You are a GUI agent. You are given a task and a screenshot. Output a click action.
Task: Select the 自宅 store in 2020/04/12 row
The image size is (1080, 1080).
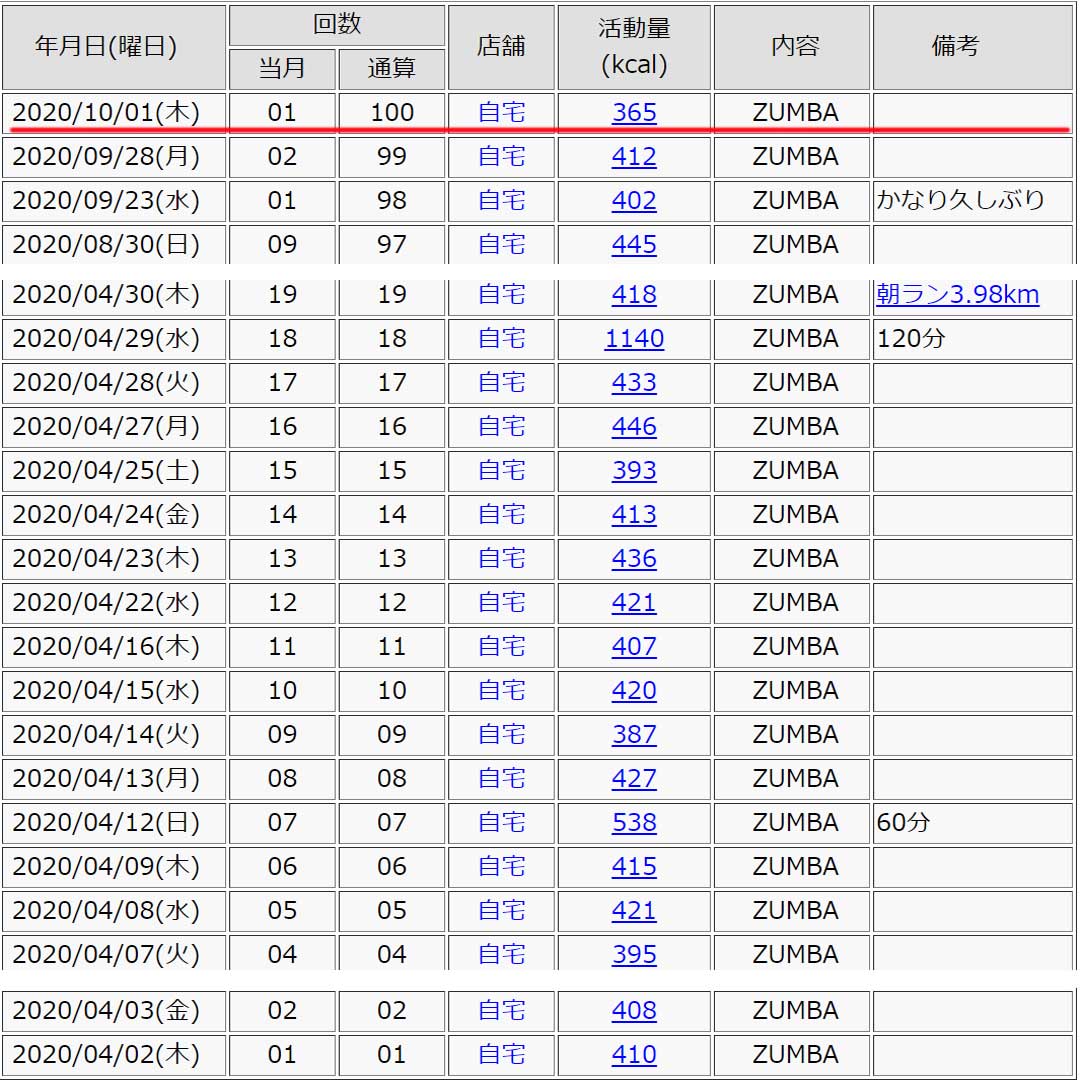tap(501, 823)
